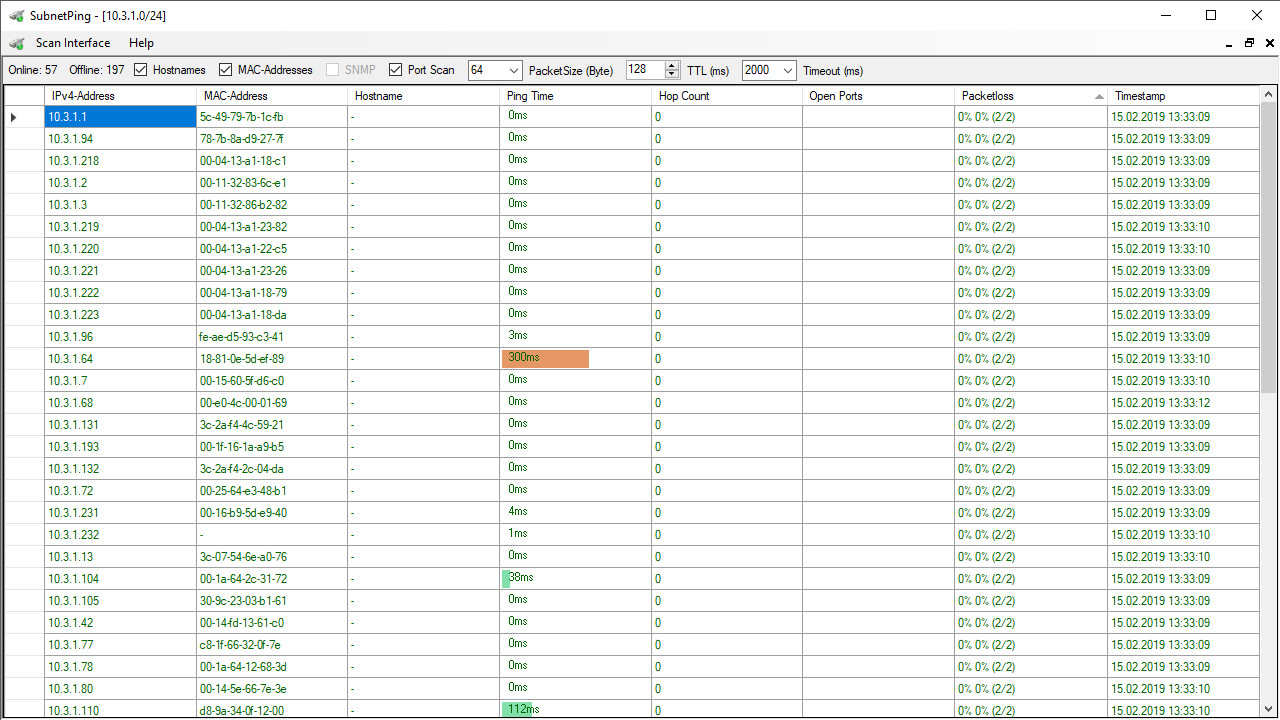Minimize the inner MDI child window
This screenshot has height=720, width=1280.
click(x=1229, y=43)
